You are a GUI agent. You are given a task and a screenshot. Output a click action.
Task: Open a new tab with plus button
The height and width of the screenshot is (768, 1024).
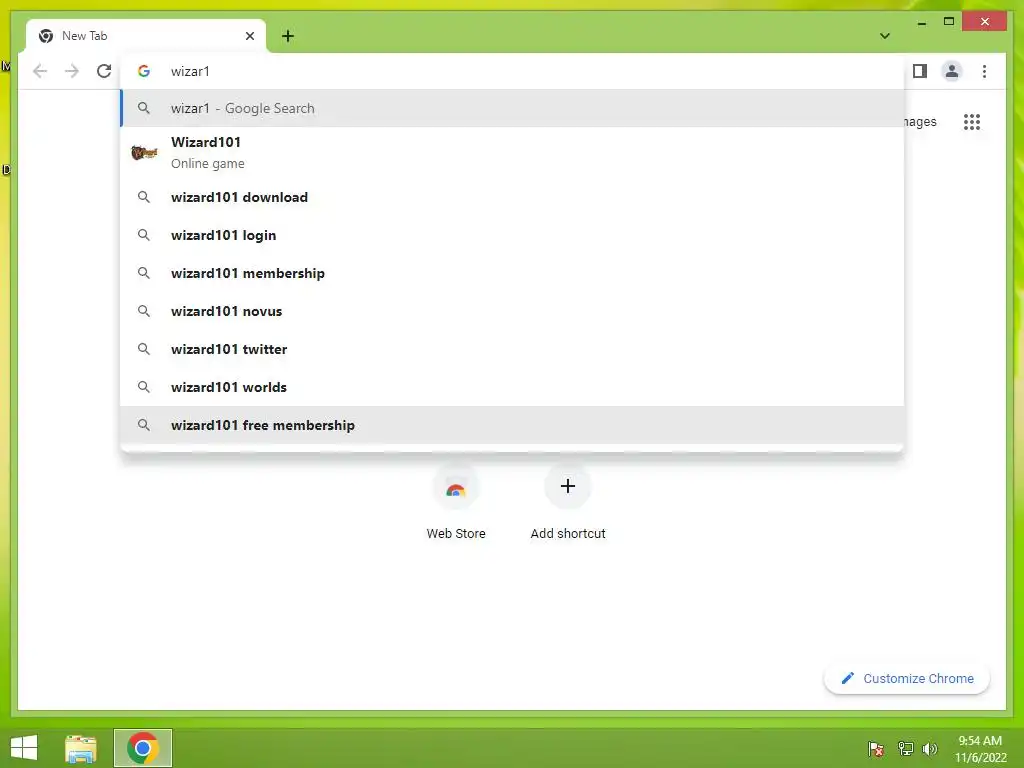pos(288,36)
